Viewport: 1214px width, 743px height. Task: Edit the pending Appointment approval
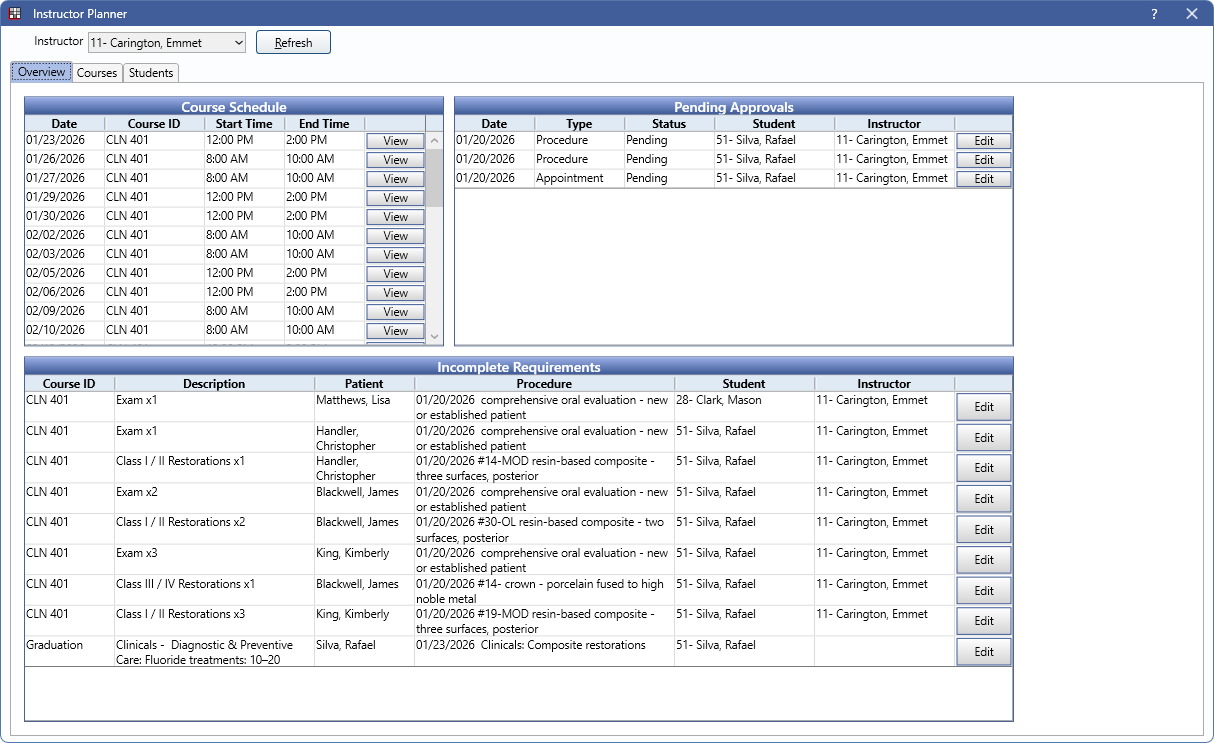click(x=983, y=179)
